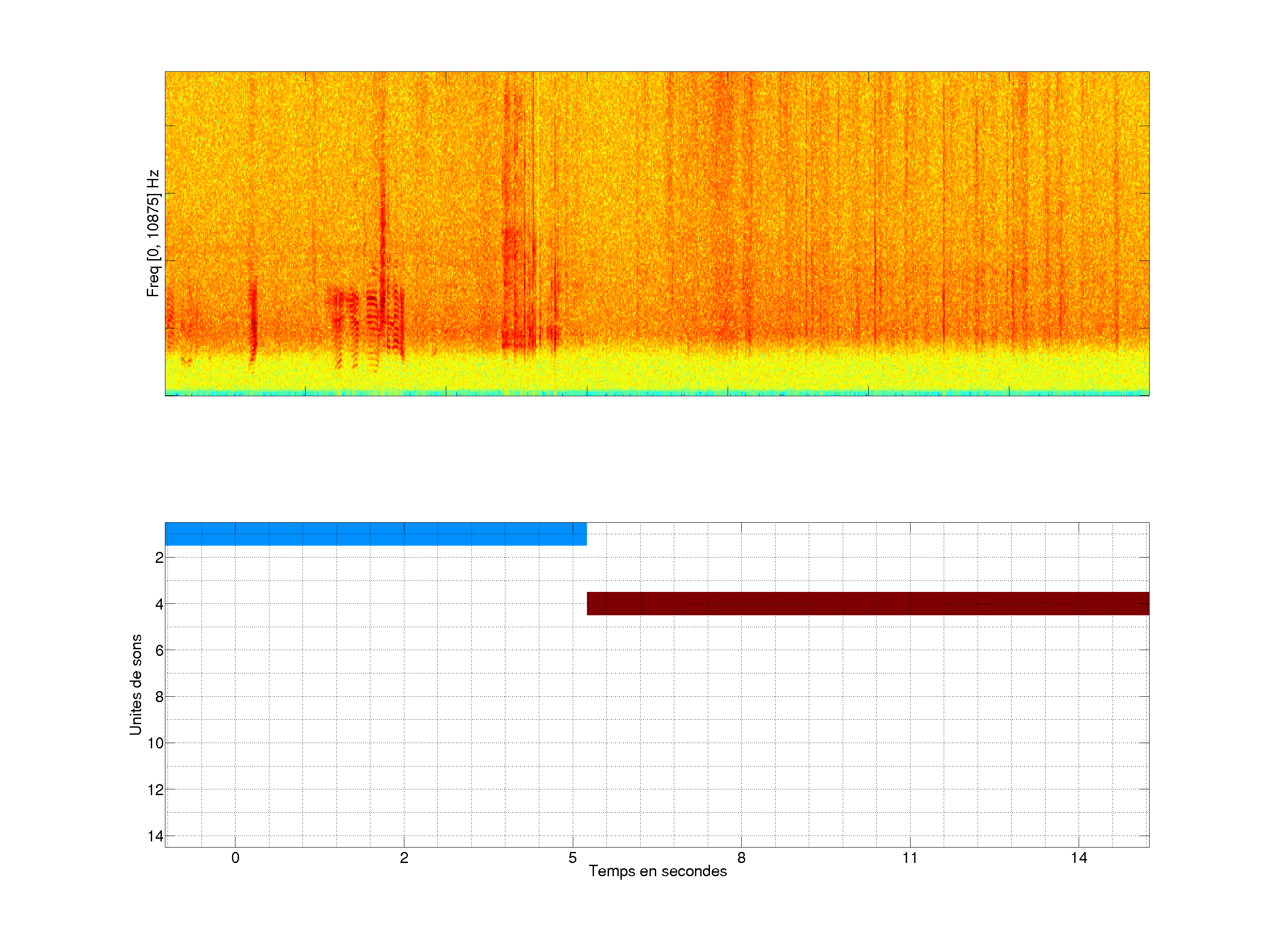
Task: Click the dark red sound unit bar
Action: [x=867, y=603]
